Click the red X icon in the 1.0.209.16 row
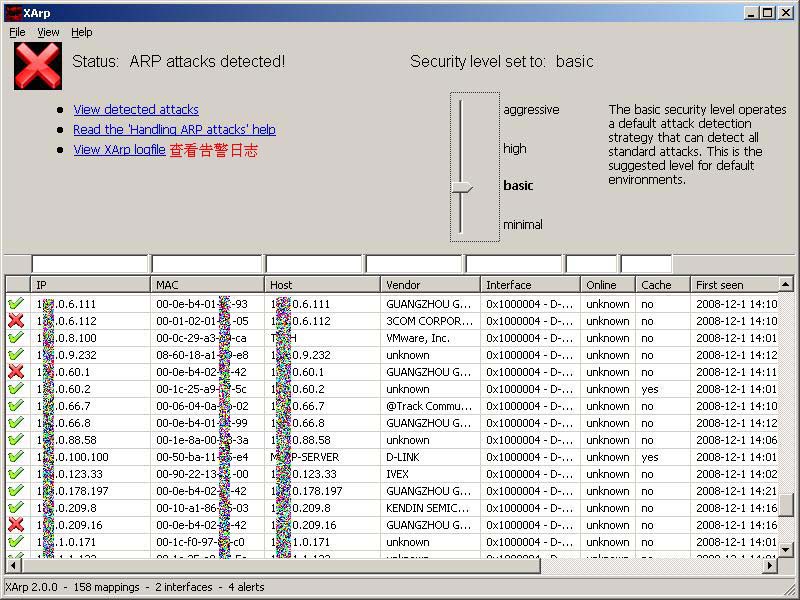Viewport: 800px width, 600px height. point(16,525)
